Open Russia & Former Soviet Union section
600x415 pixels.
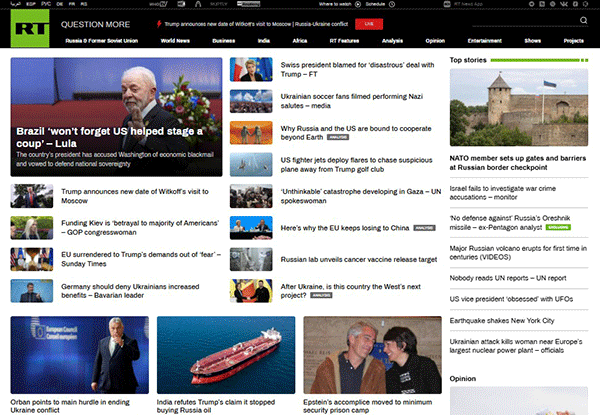tap(101, 41)
